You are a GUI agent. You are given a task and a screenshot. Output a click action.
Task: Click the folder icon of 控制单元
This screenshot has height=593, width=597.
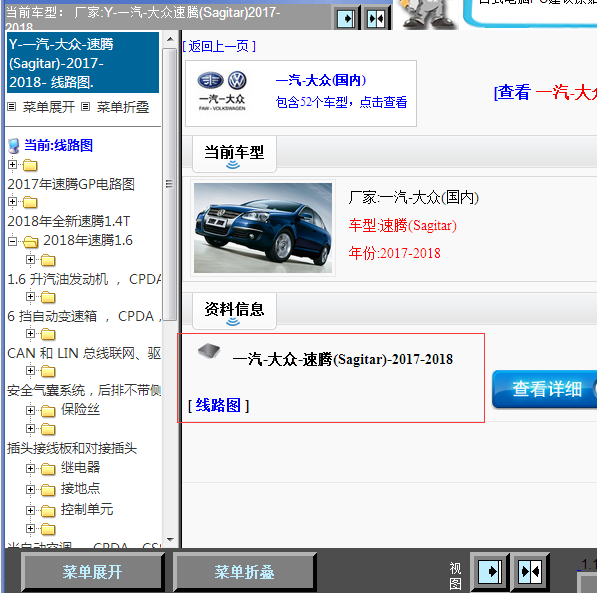(x=48, y=511)
